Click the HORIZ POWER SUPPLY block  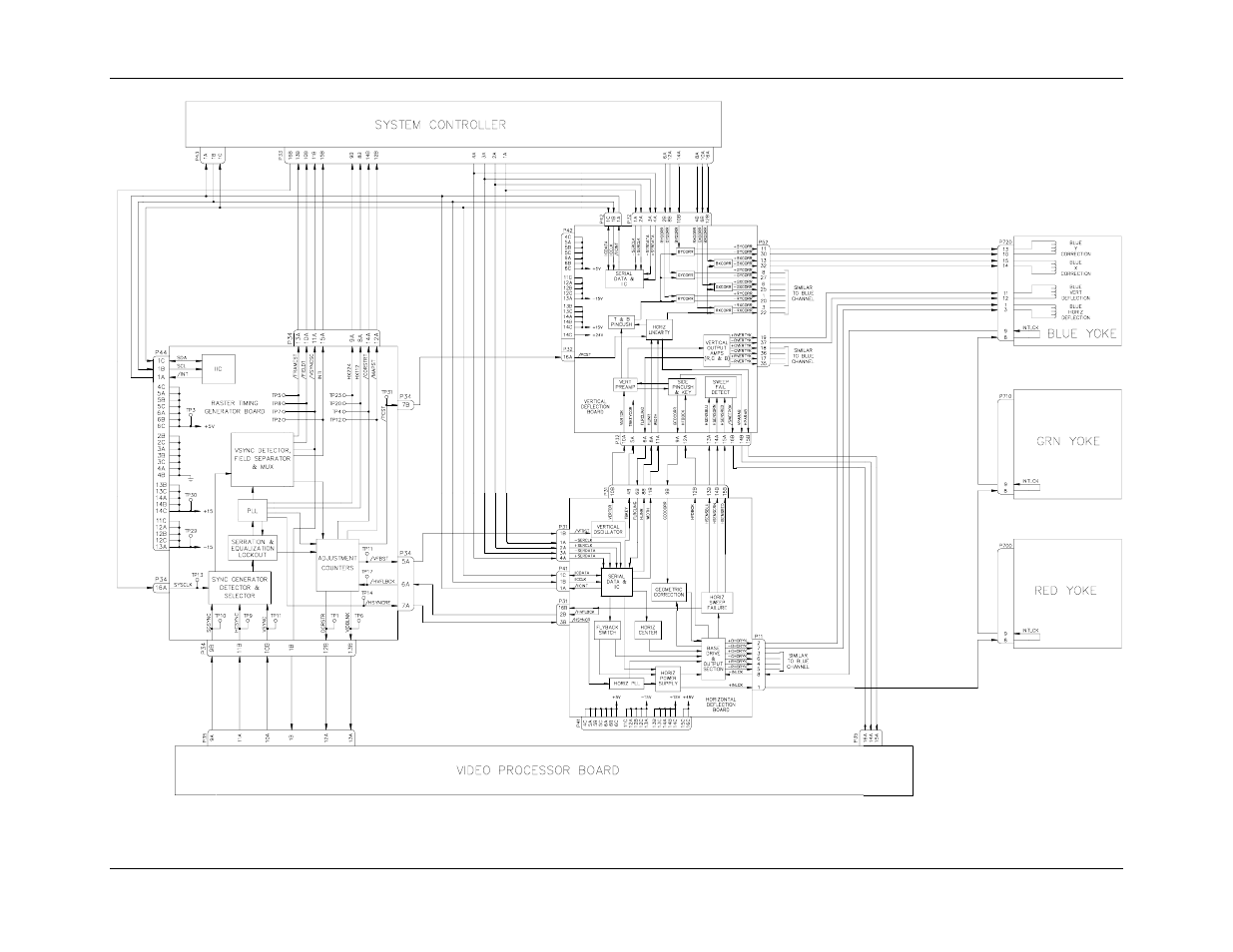667,677
